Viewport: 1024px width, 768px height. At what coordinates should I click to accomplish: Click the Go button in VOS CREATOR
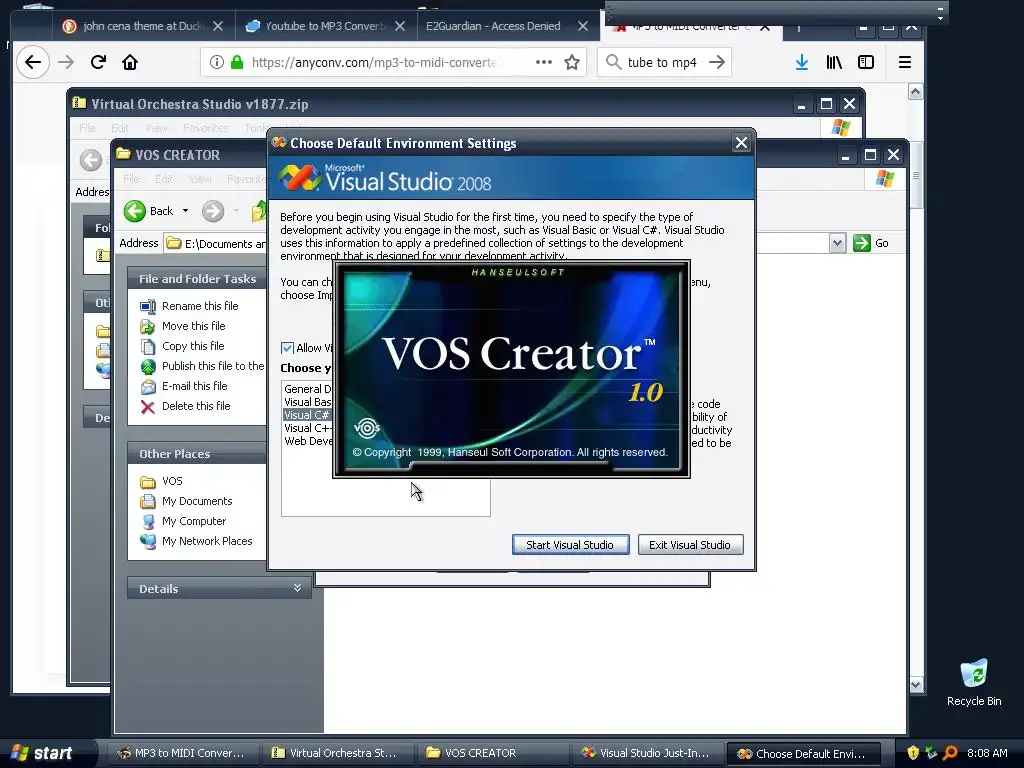(872, 244)
